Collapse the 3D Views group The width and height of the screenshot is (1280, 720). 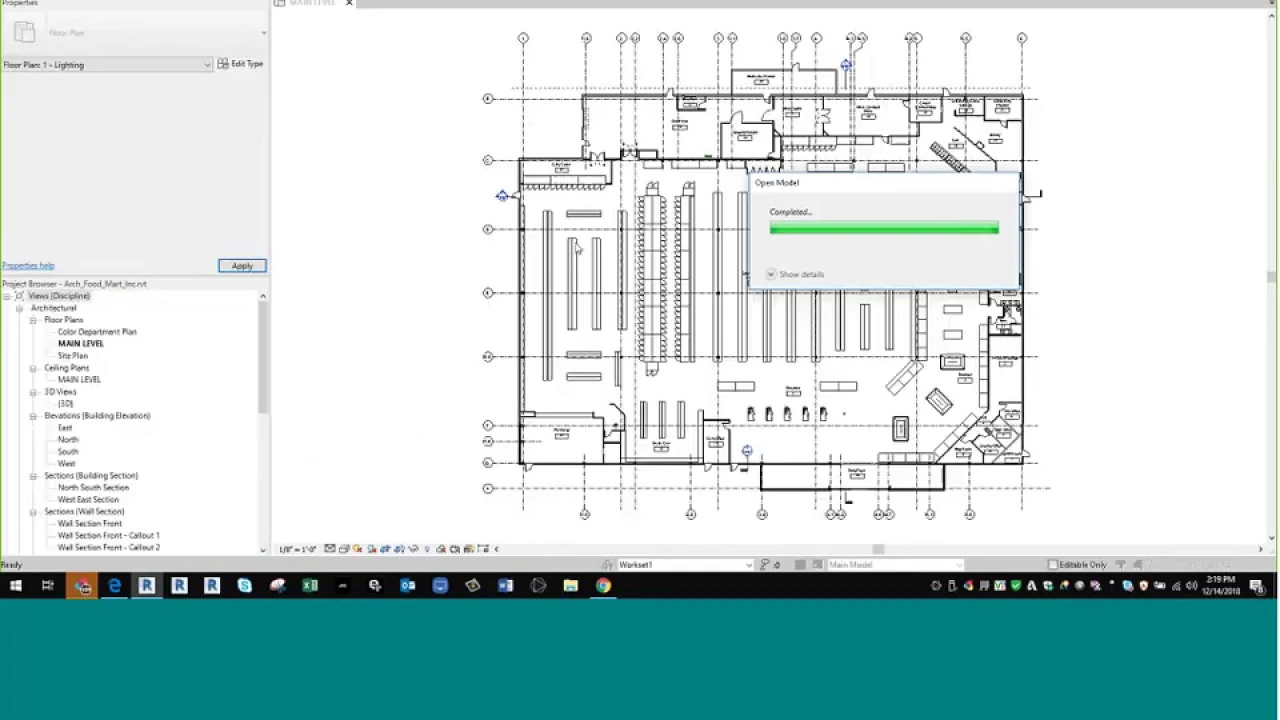pos(33,392)
